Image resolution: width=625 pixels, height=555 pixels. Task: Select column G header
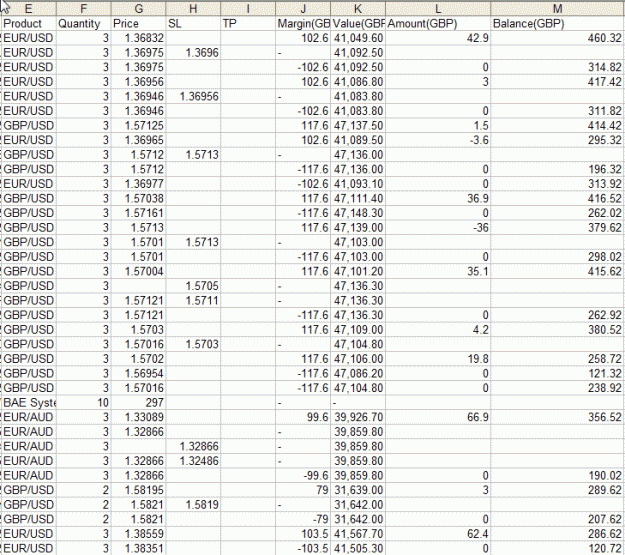point(138,8)
